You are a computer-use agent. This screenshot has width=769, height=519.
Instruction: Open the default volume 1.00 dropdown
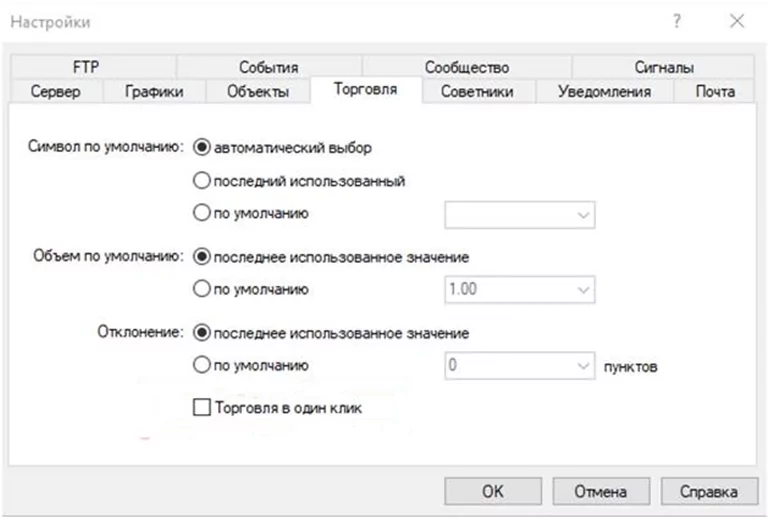pos(520,289)
